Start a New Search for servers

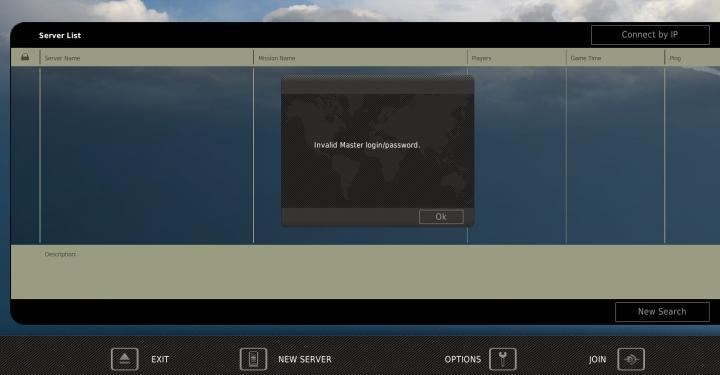pyautogui.click(x=662, y=312)
